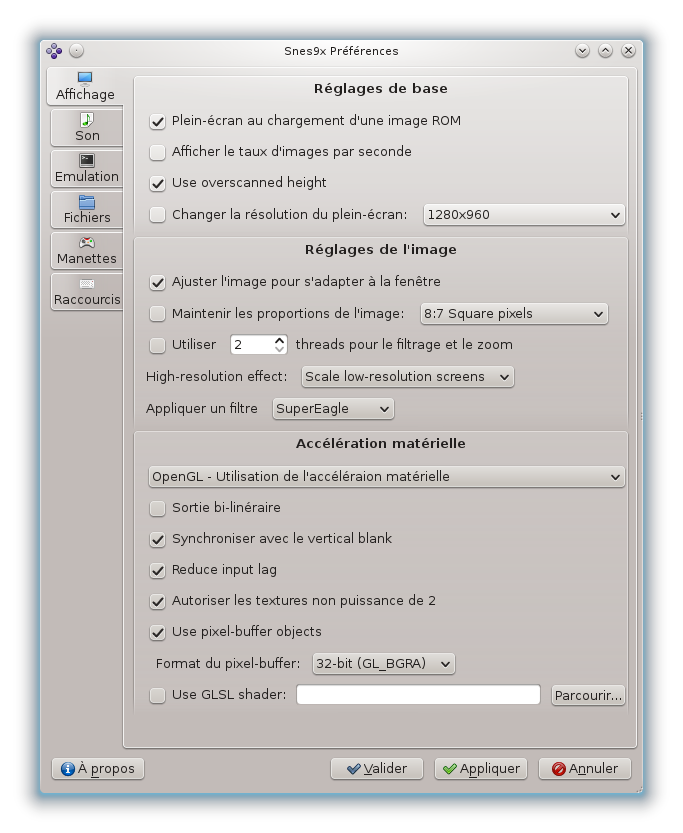683x833 pixels.
Task: Click the round pin button in title bar
Action: click(x=76, y=51)
